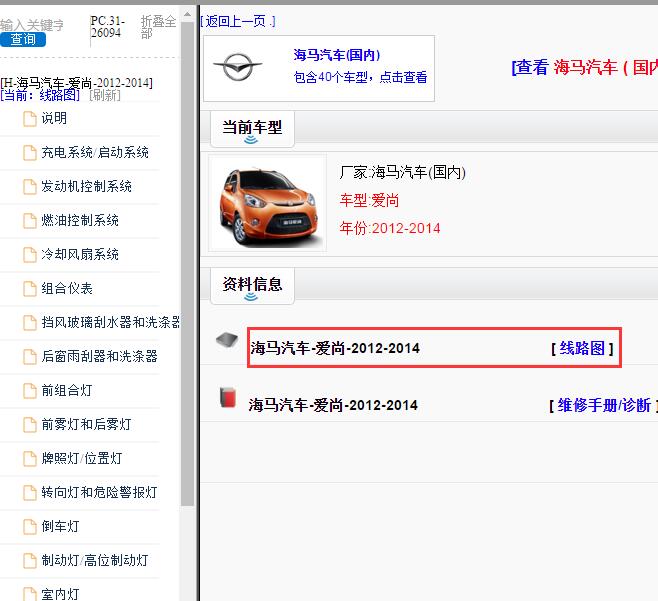
Task: Select the 资料信息 tab
Action: tap(252, 286)
